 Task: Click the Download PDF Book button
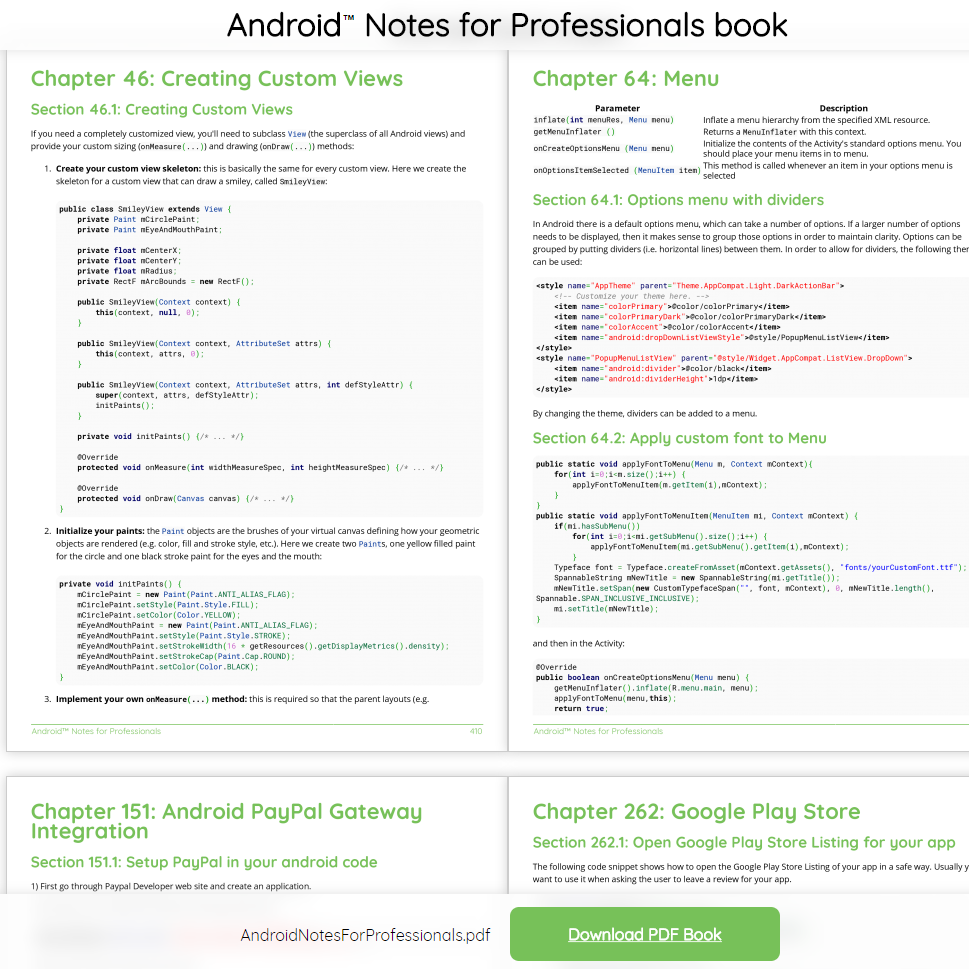click(644, 934)
